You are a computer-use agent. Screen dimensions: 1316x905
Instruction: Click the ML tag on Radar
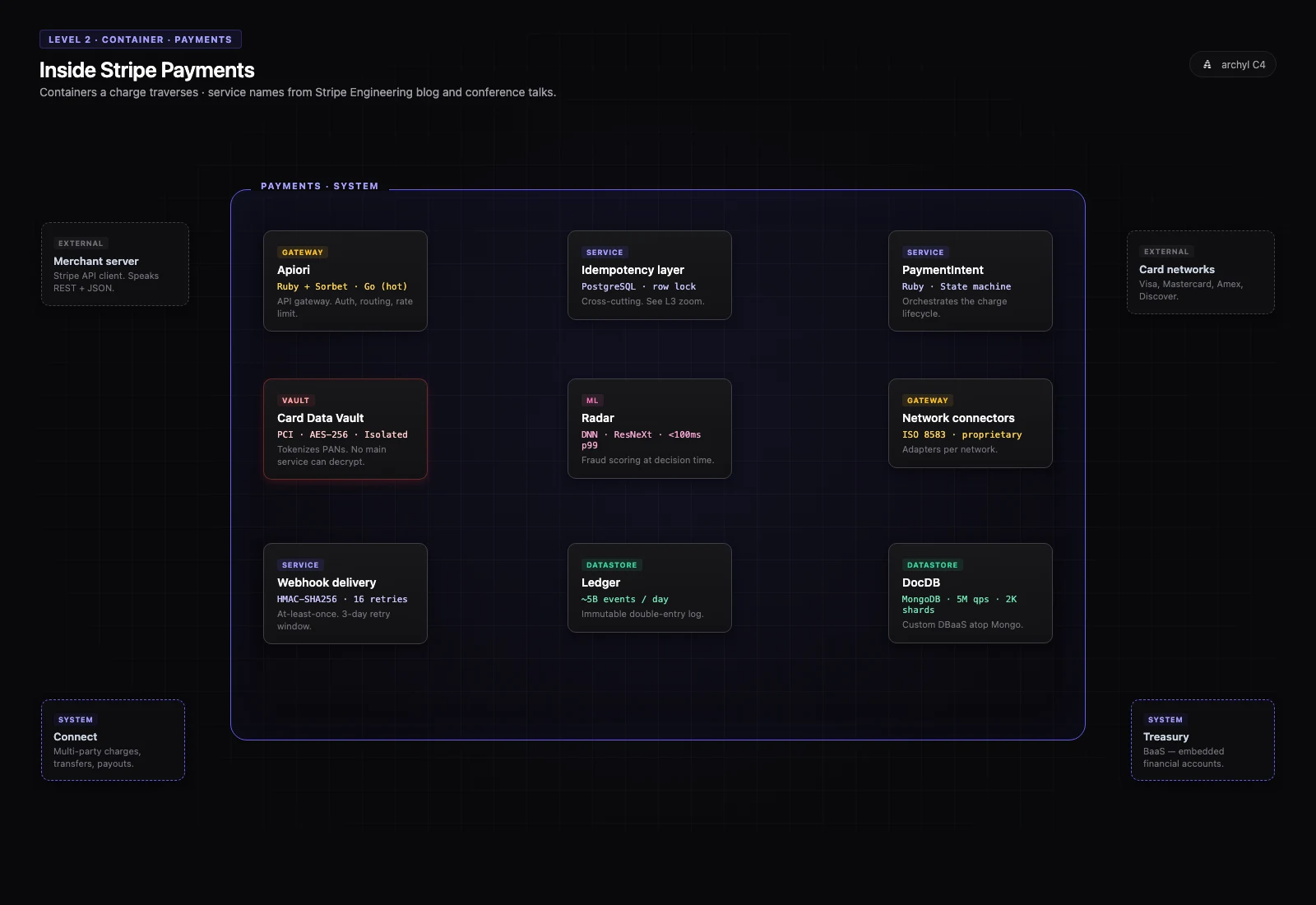[592, 401]
